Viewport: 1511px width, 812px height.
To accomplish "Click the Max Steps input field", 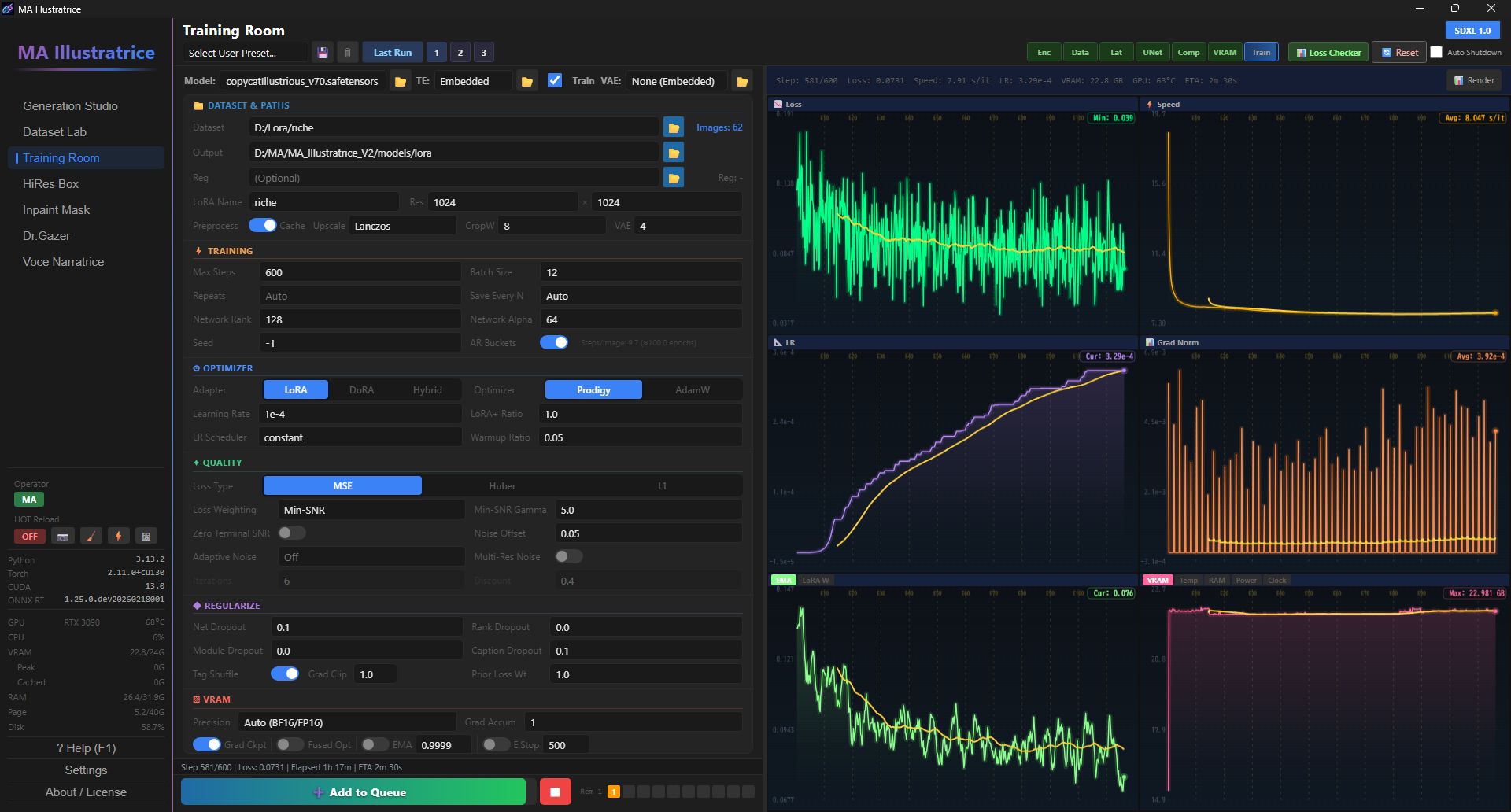I will (360, 272).
